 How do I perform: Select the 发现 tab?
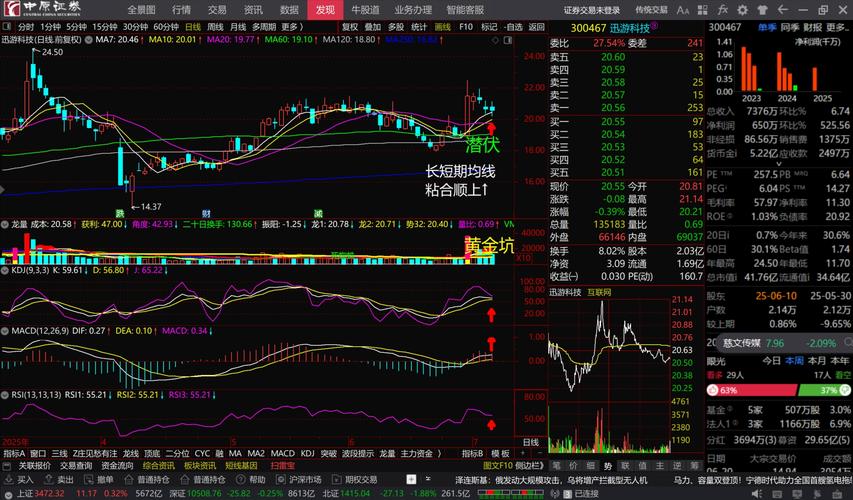[x=325, y=10]
